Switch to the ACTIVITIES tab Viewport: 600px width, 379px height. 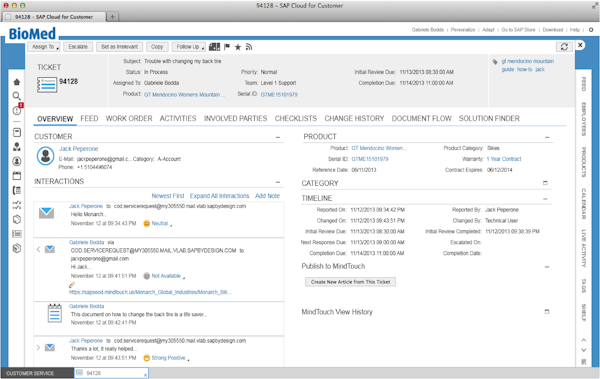click(x=178, y=119)
